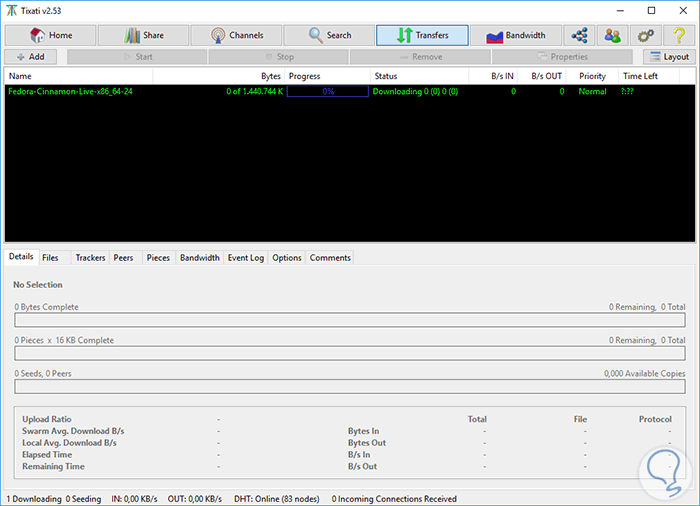
Task: Click the Bytes Complete progress bar
Action: point(350,320)
